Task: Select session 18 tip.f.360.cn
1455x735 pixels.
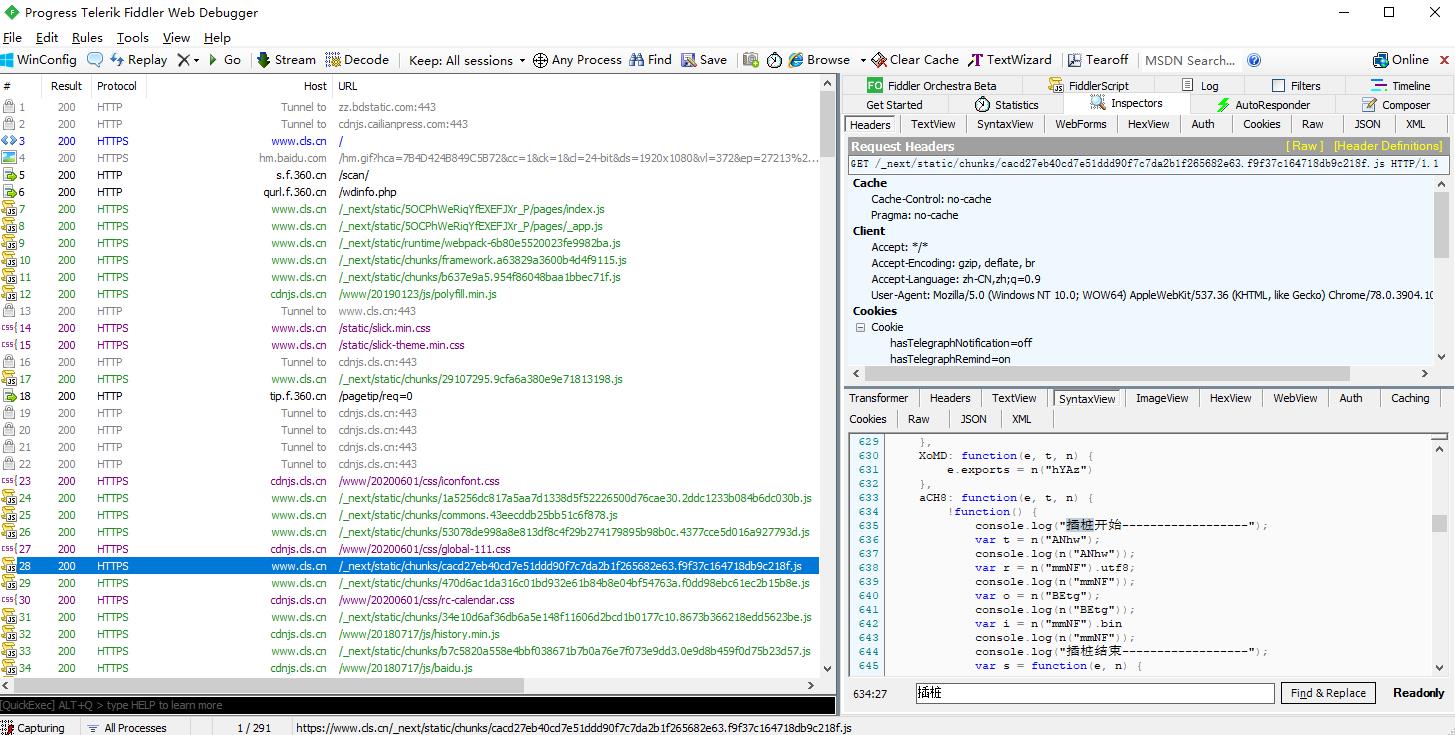Action: click(410, 396)
